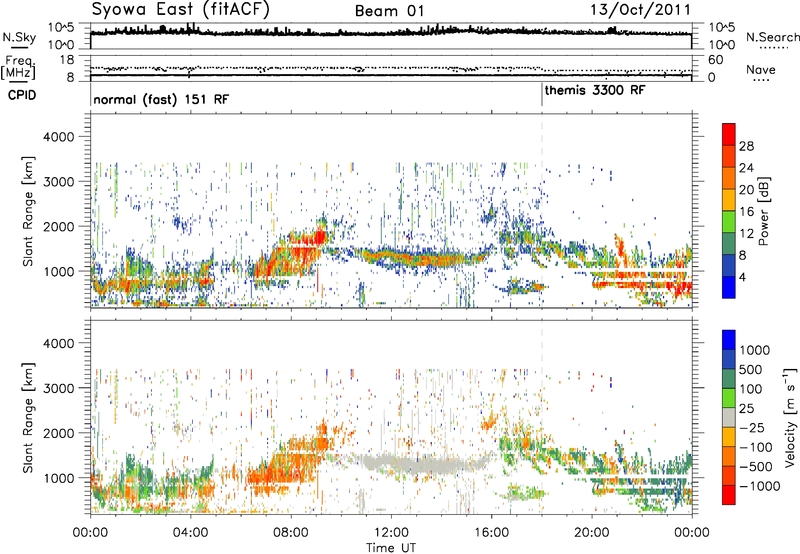The image size is (800, 554).
Task: Click the '-25' tick on the Velocity colorbar
Action: point(755,428)
